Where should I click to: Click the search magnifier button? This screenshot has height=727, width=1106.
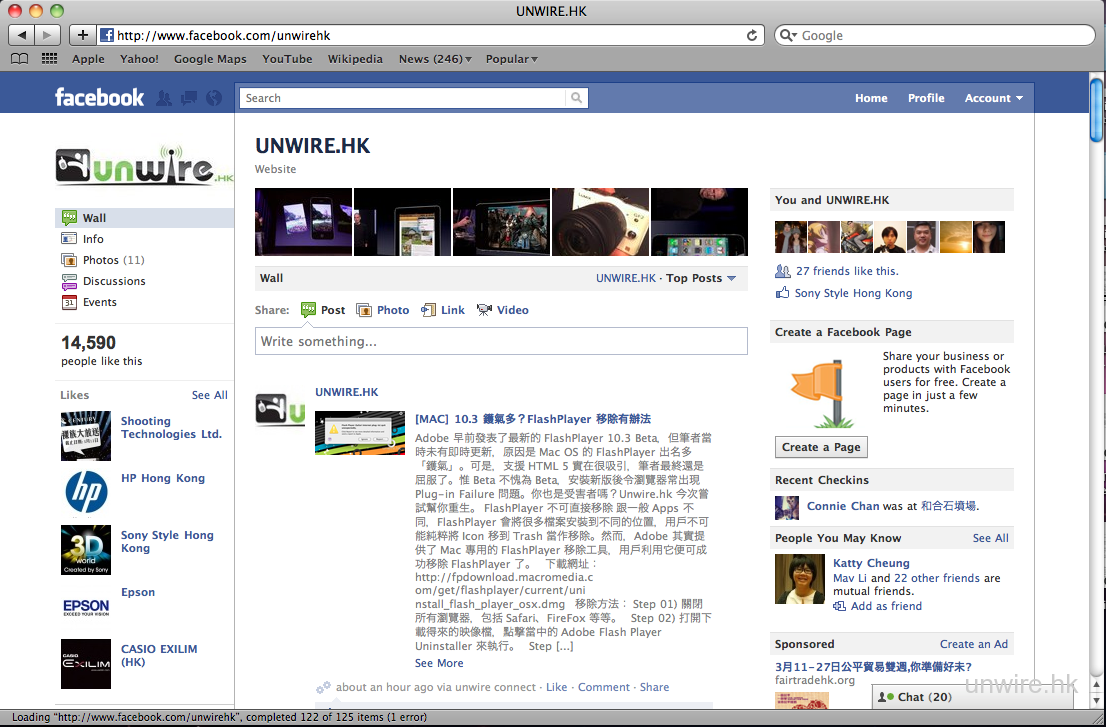click(576, 98)
